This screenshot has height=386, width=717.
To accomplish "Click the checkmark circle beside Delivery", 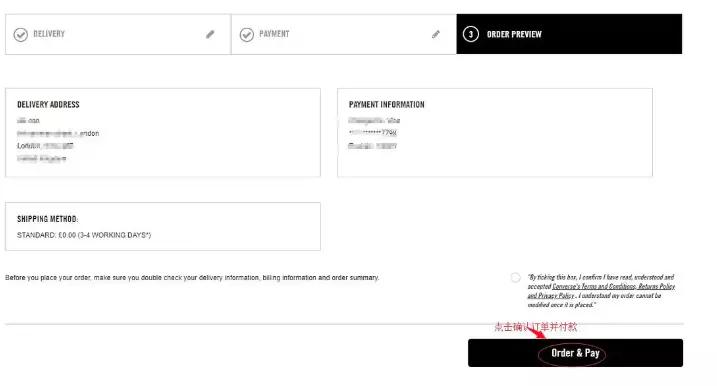I will click(21, 35).
